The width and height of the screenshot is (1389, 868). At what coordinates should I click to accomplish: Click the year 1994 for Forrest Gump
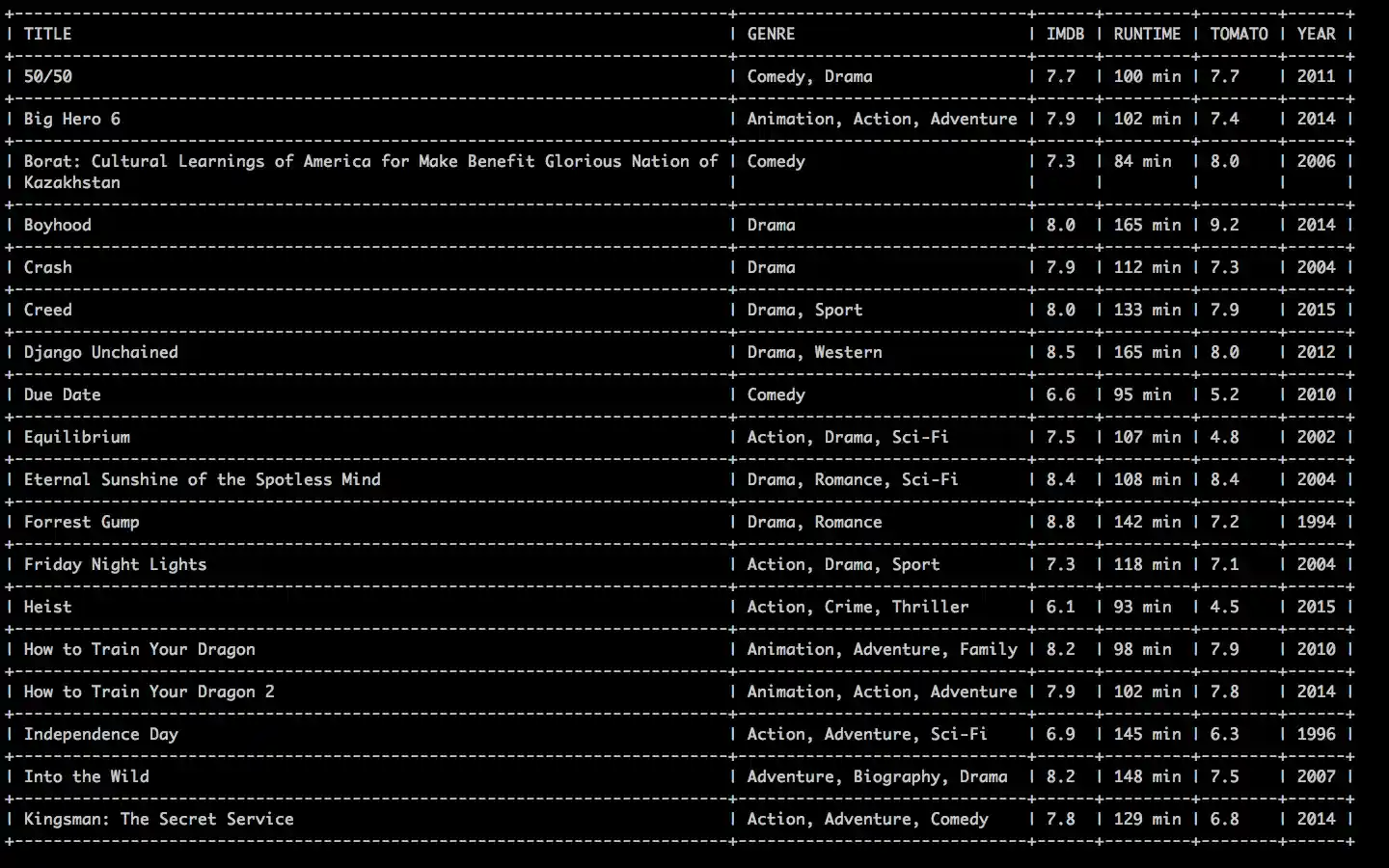pyautogui.click(x=1316, y=522)
